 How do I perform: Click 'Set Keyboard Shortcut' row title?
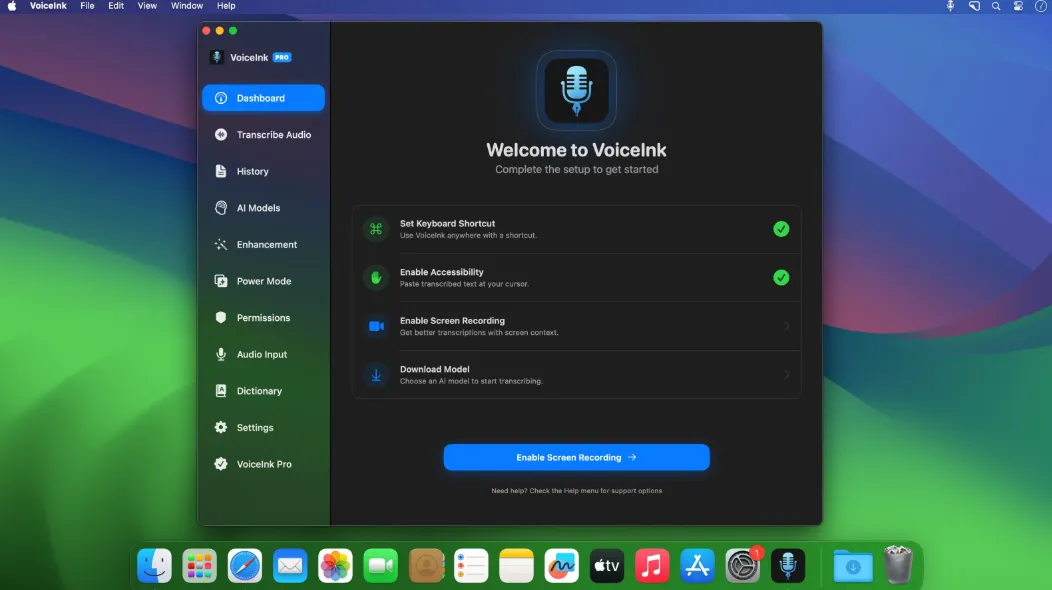click(448, 224)
